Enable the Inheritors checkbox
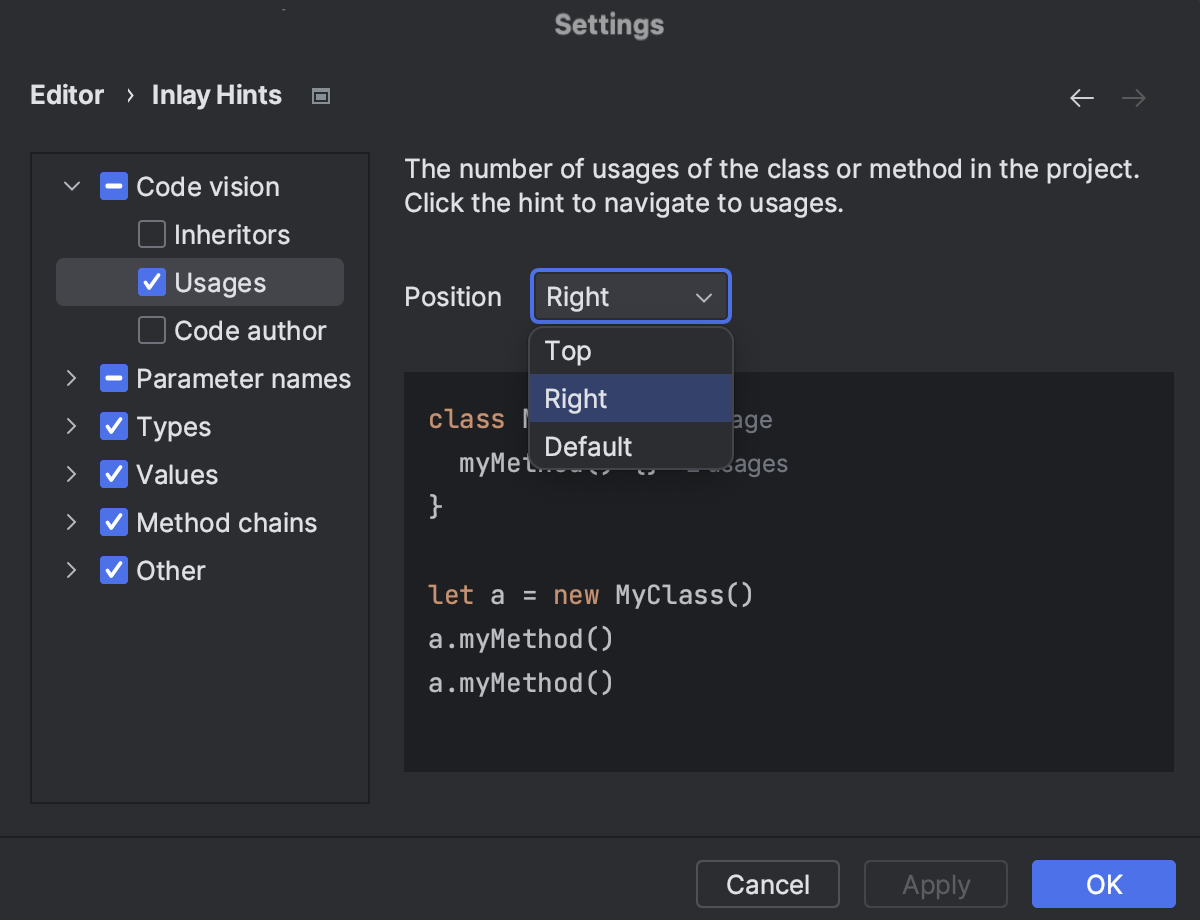The image size is (1200, 920). (x=151, y=234)
